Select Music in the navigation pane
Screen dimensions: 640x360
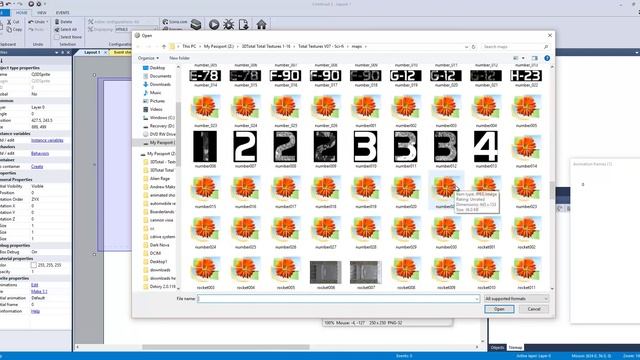coord(155,93)
